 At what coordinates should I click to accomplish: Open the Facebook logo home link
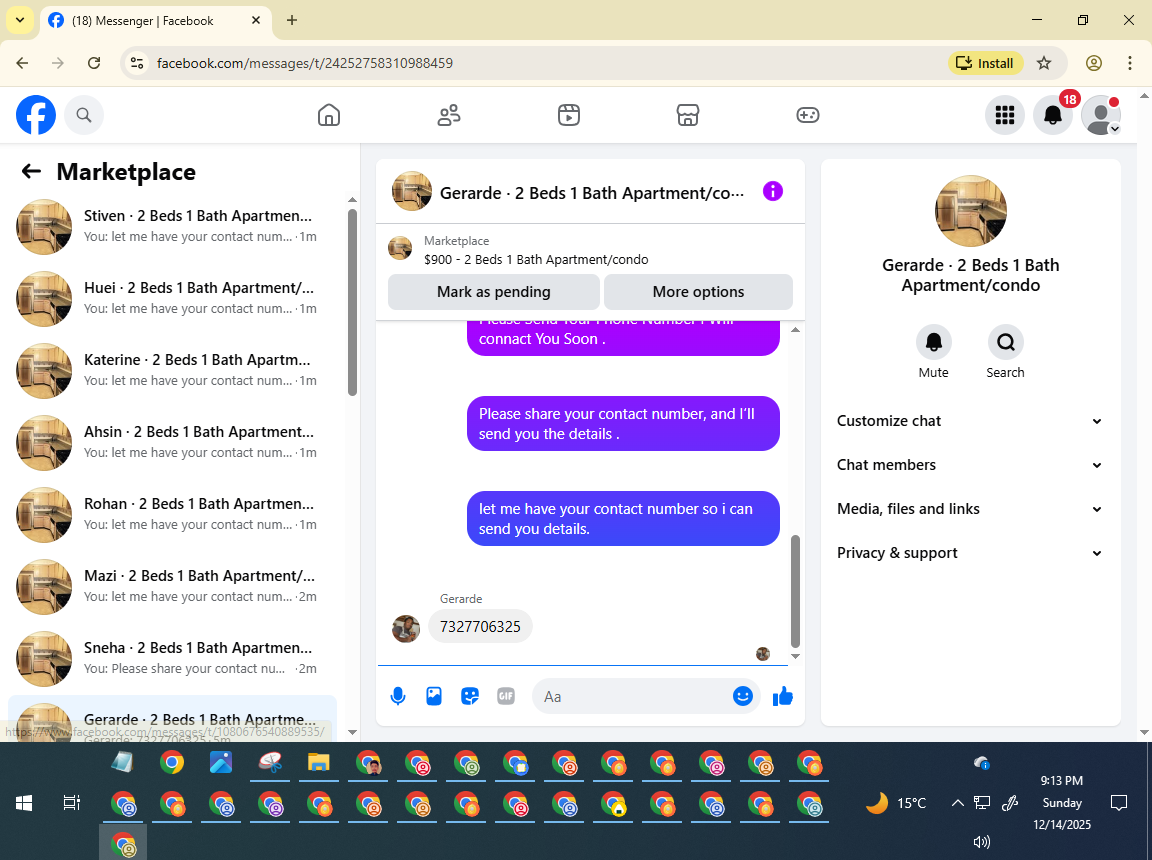[x=36, y=115]
